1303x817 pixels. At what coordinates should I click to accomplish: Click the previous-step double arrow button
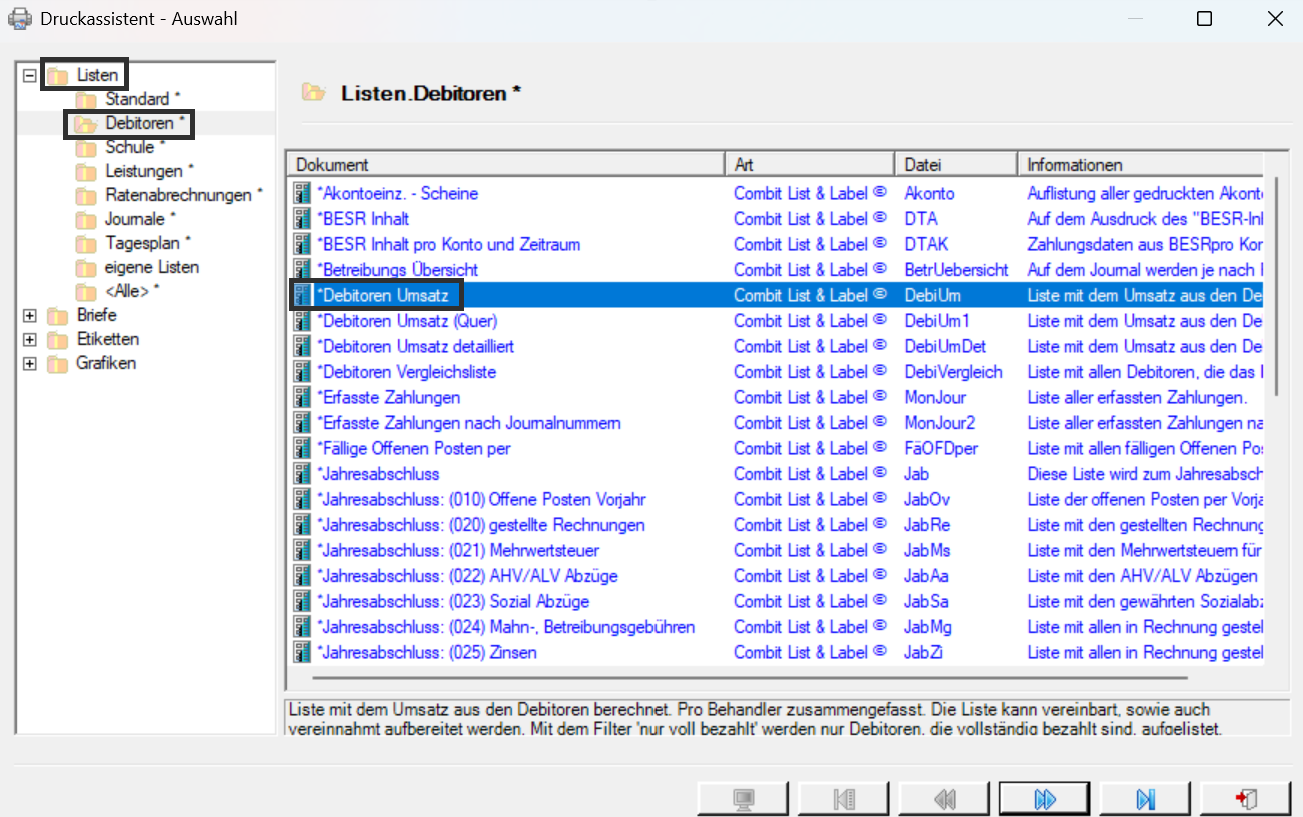click(x=943, y=799)
